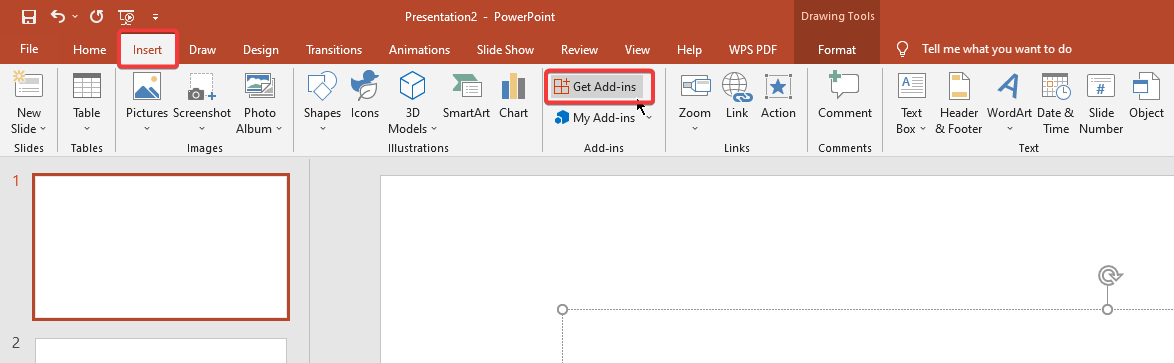Switch to the View tab
This screenshot has height=363, width=1174.
(x=637, y=50)
